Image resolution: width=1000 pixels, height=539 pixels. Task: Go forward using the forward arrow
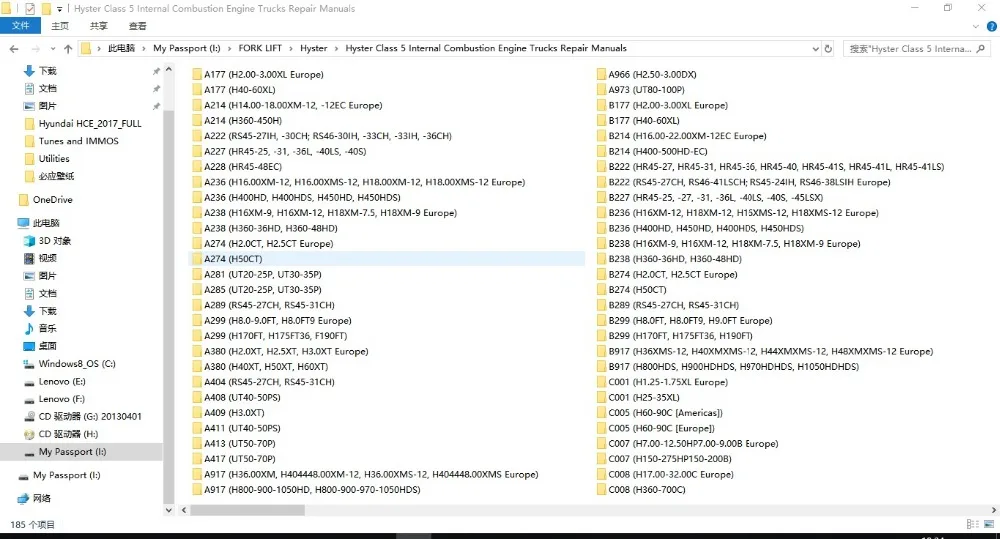click(35, 48)
